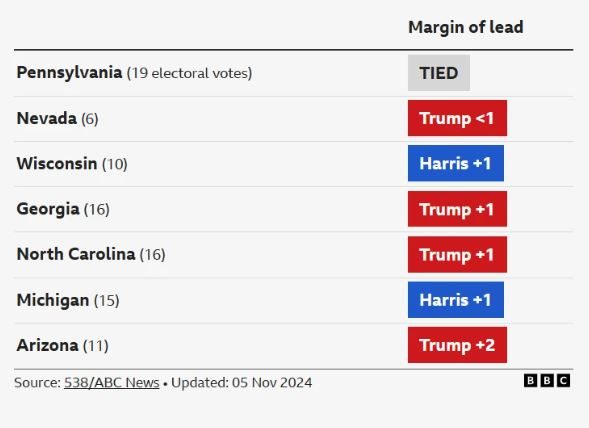This screenshot has width=589, height=428.
Task: Select the Arizona row label
Action: 62,345
